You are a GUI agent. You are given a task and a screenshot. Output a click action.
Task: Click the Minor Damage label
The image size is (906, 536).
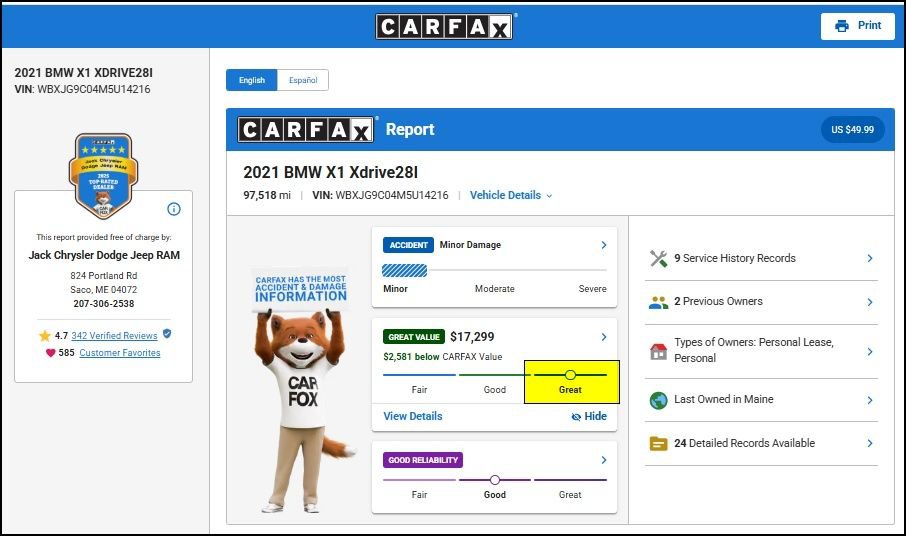click(470, 245)
